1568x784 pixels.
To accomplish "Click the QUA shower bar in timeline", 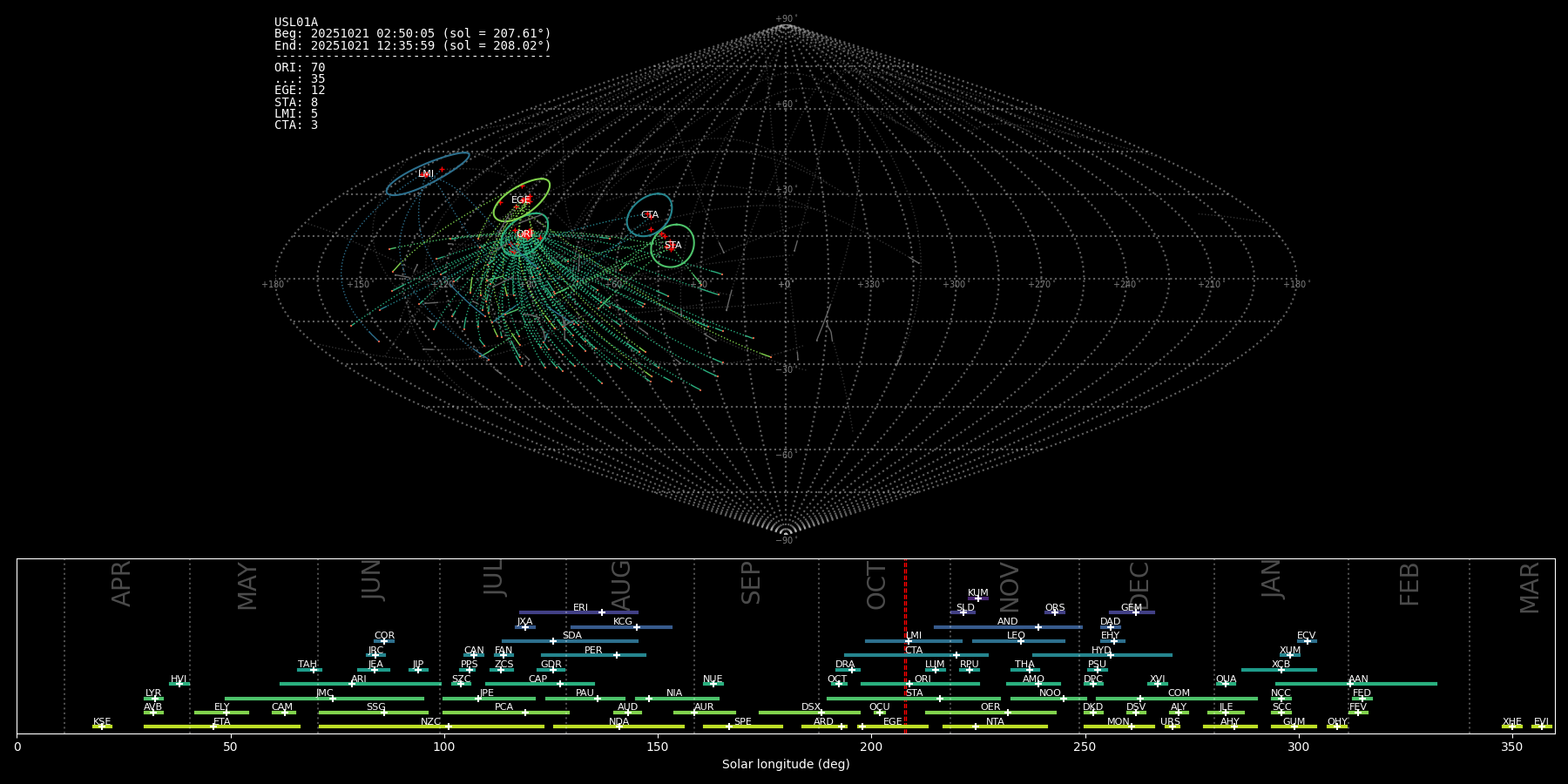I will [x=1226, y=684].
